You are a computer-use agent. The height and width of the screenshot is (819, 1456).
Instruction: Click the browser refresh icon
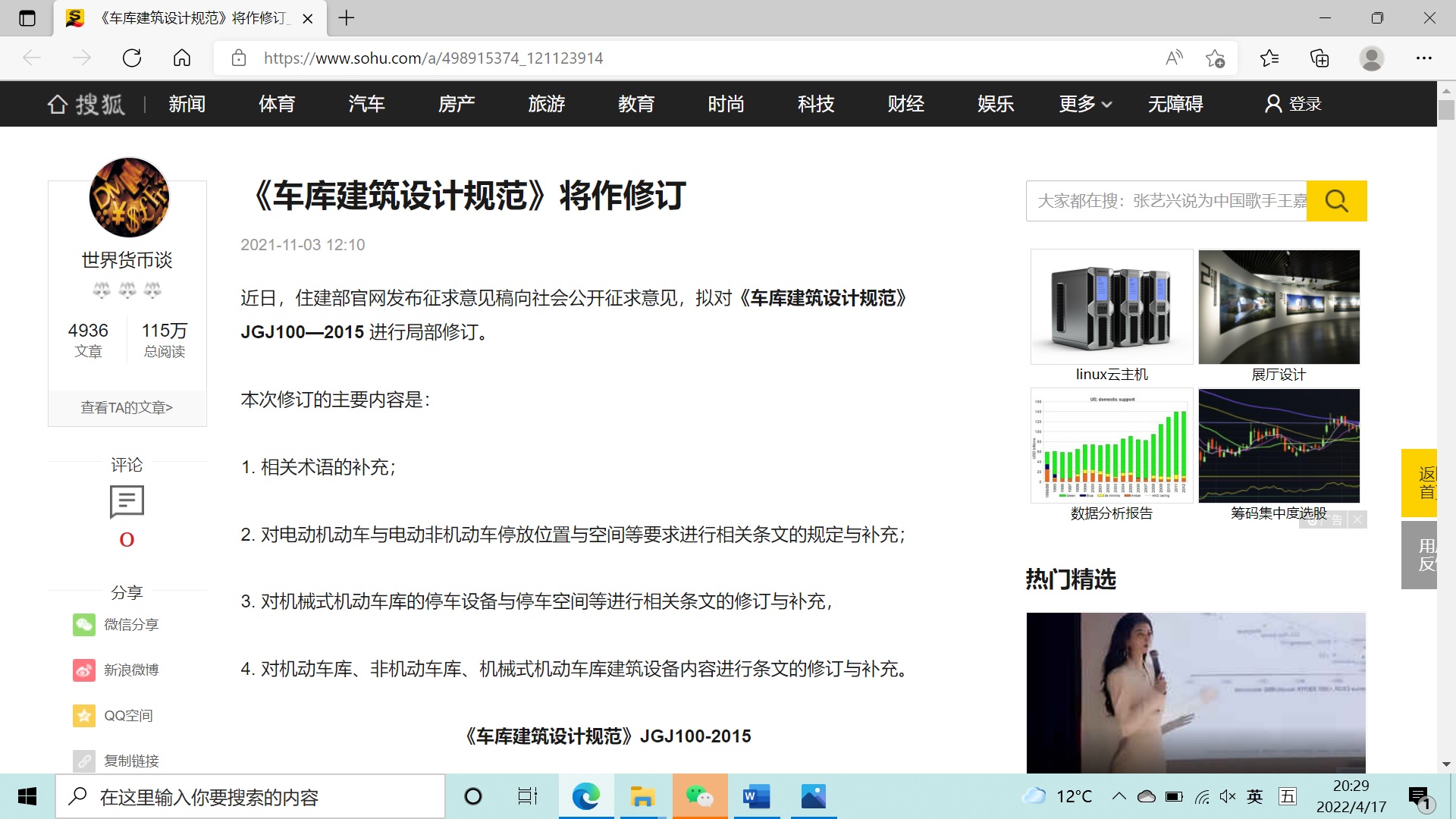(132, 58)
